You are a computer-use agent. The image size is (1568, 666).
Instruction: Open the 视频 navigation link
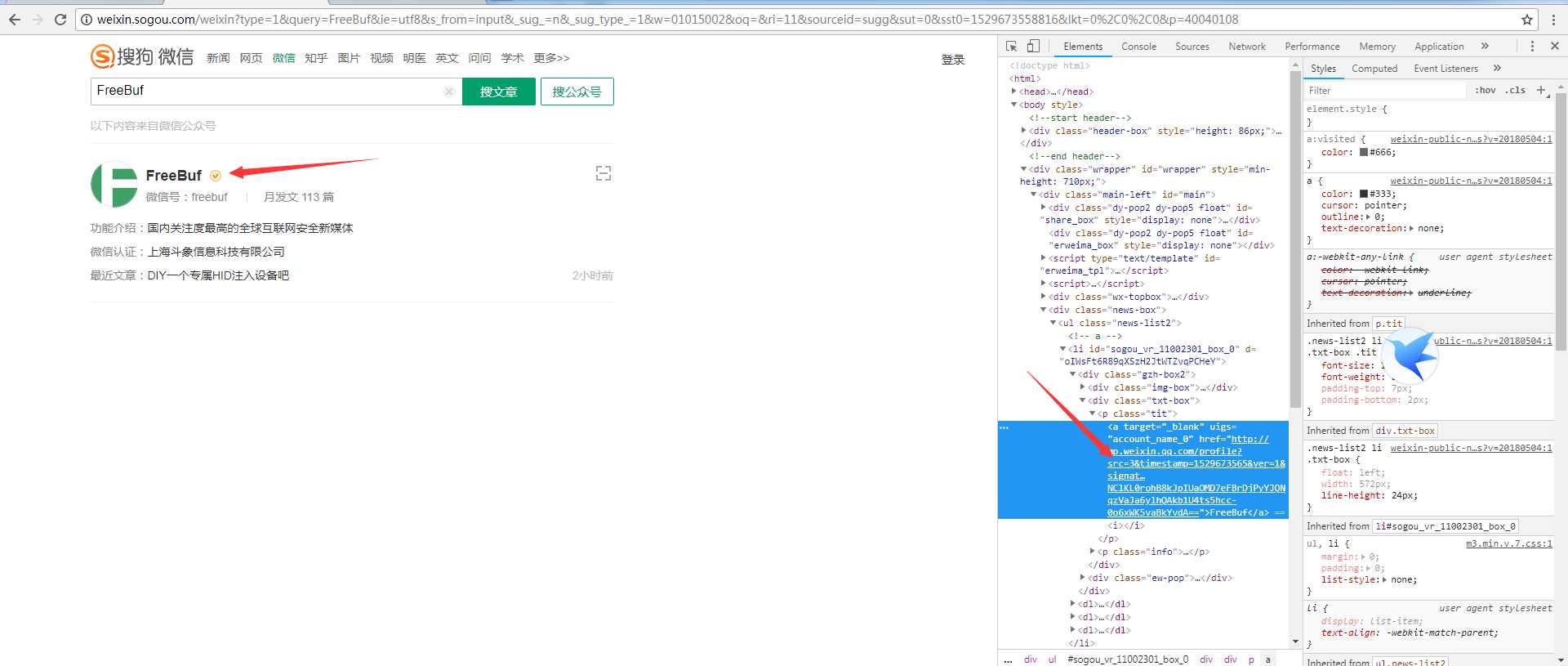tap(381, 58)
